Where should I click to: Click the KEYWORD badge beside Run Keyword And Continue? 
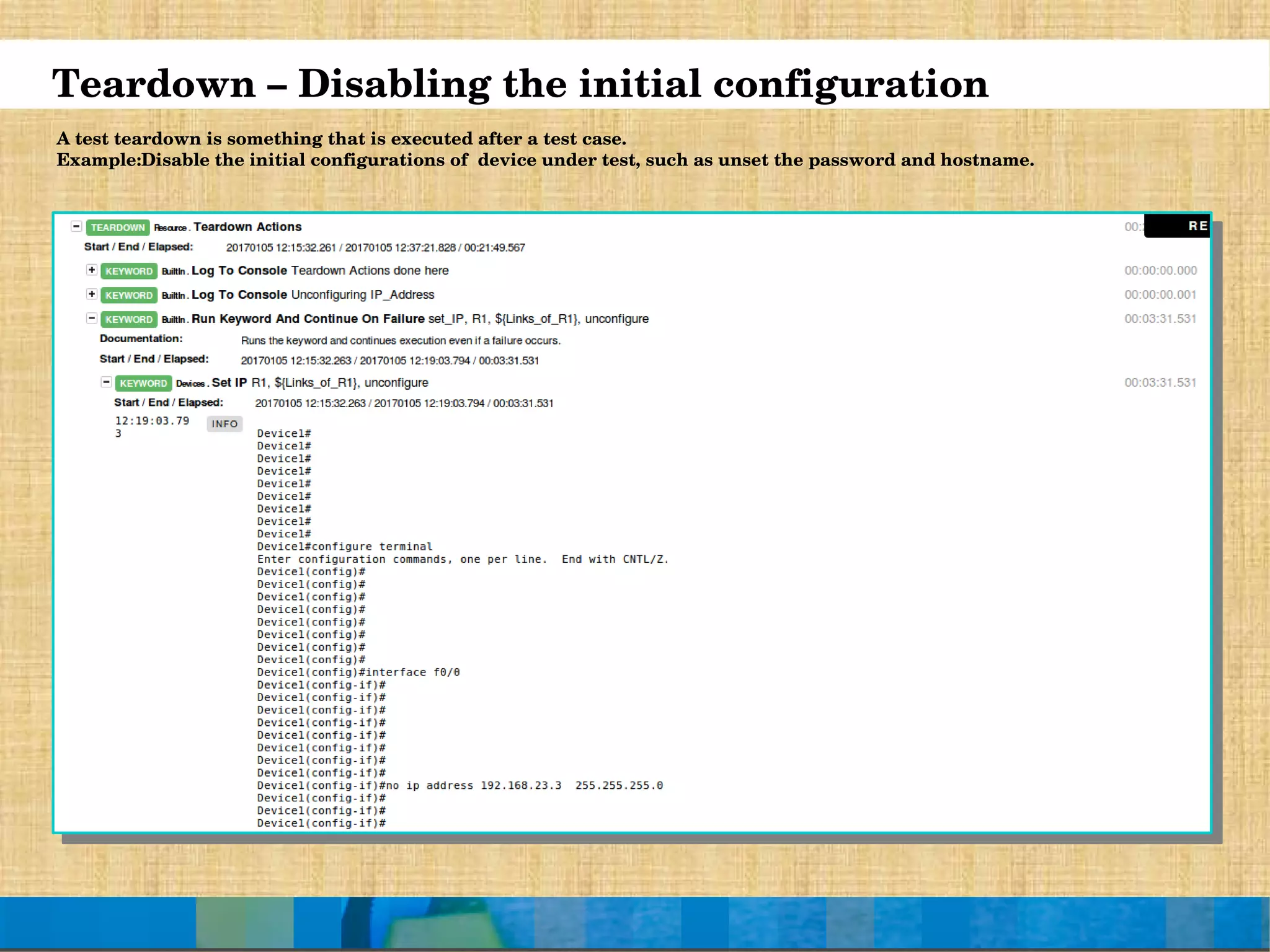(129, 319)
